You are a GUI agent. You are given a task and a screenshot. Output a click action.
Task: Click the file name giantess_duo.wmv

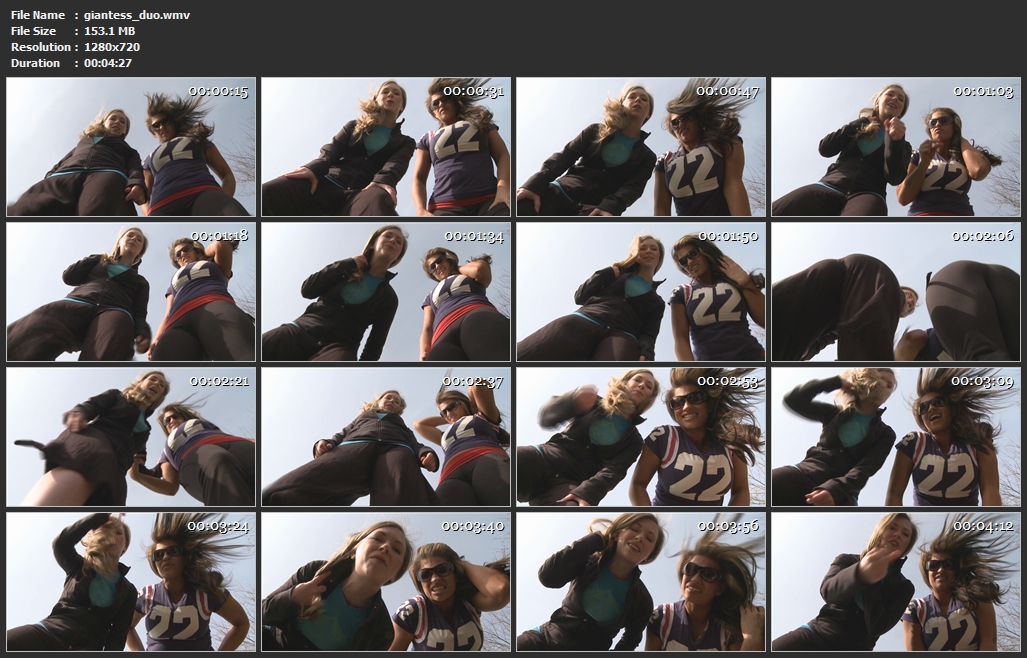(137, 15)
